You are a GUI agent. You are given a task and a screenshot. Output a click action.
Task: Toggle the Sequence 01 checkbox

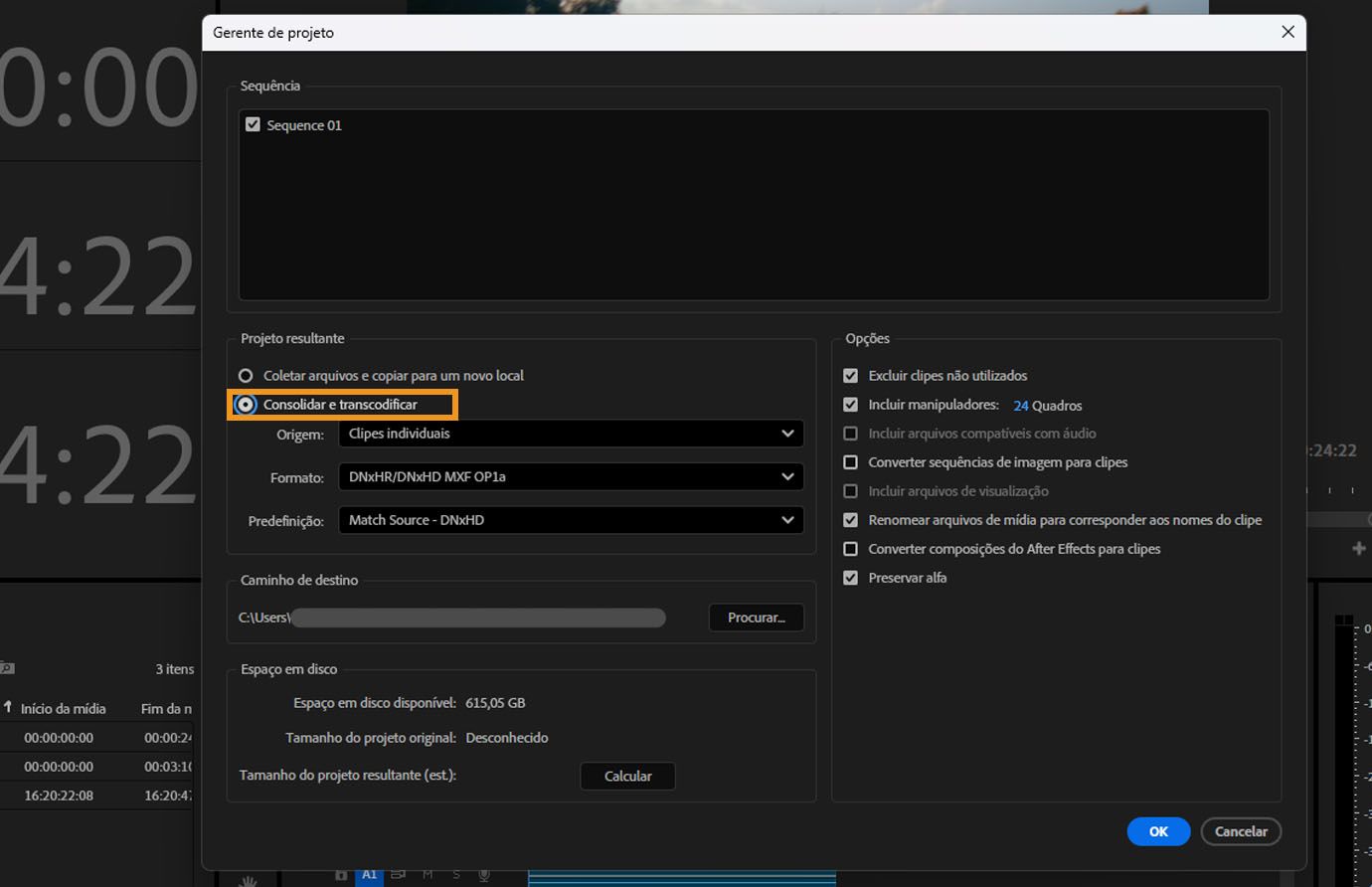point(253,124)
